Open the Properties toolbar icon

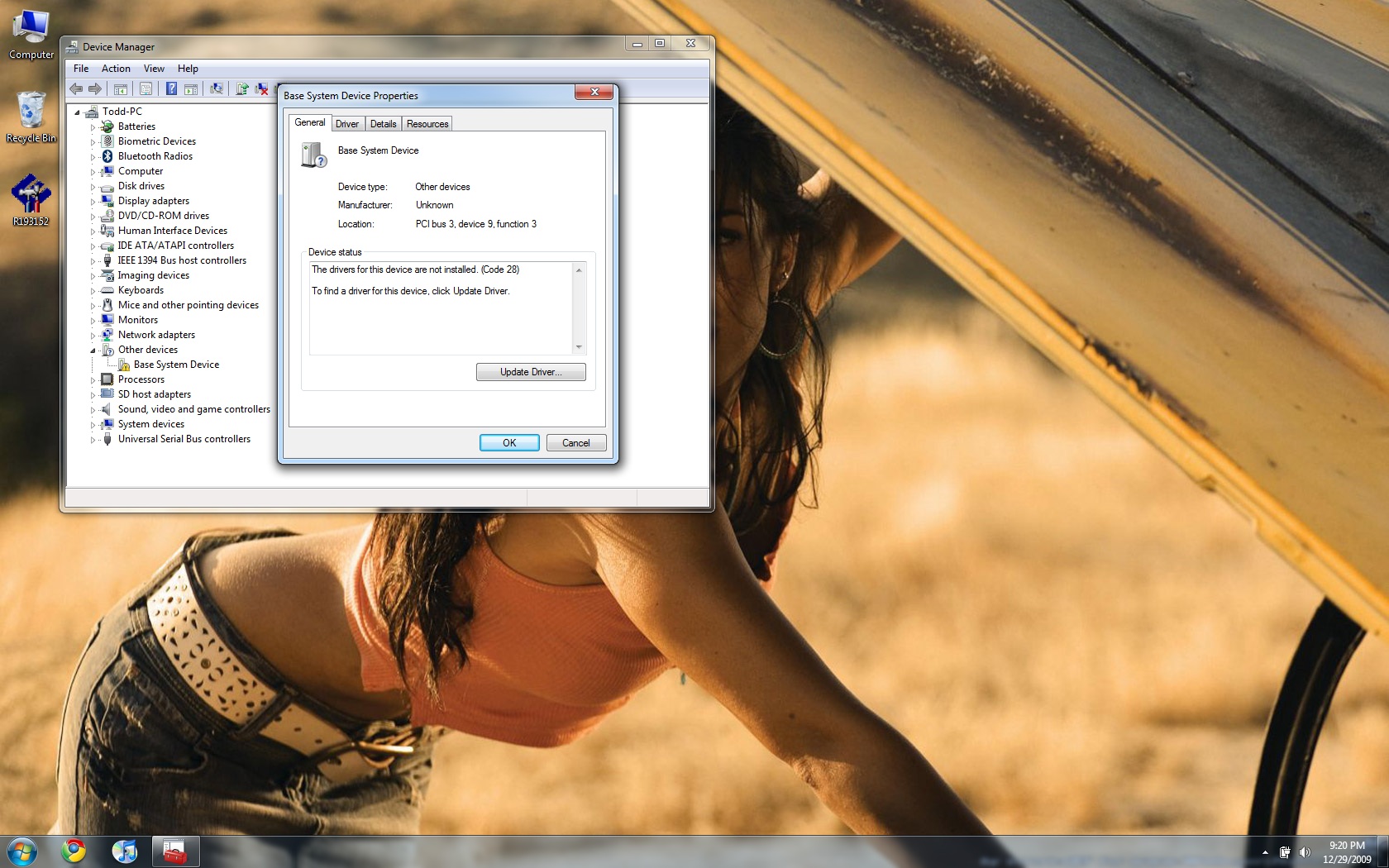(x=146, y=88)
